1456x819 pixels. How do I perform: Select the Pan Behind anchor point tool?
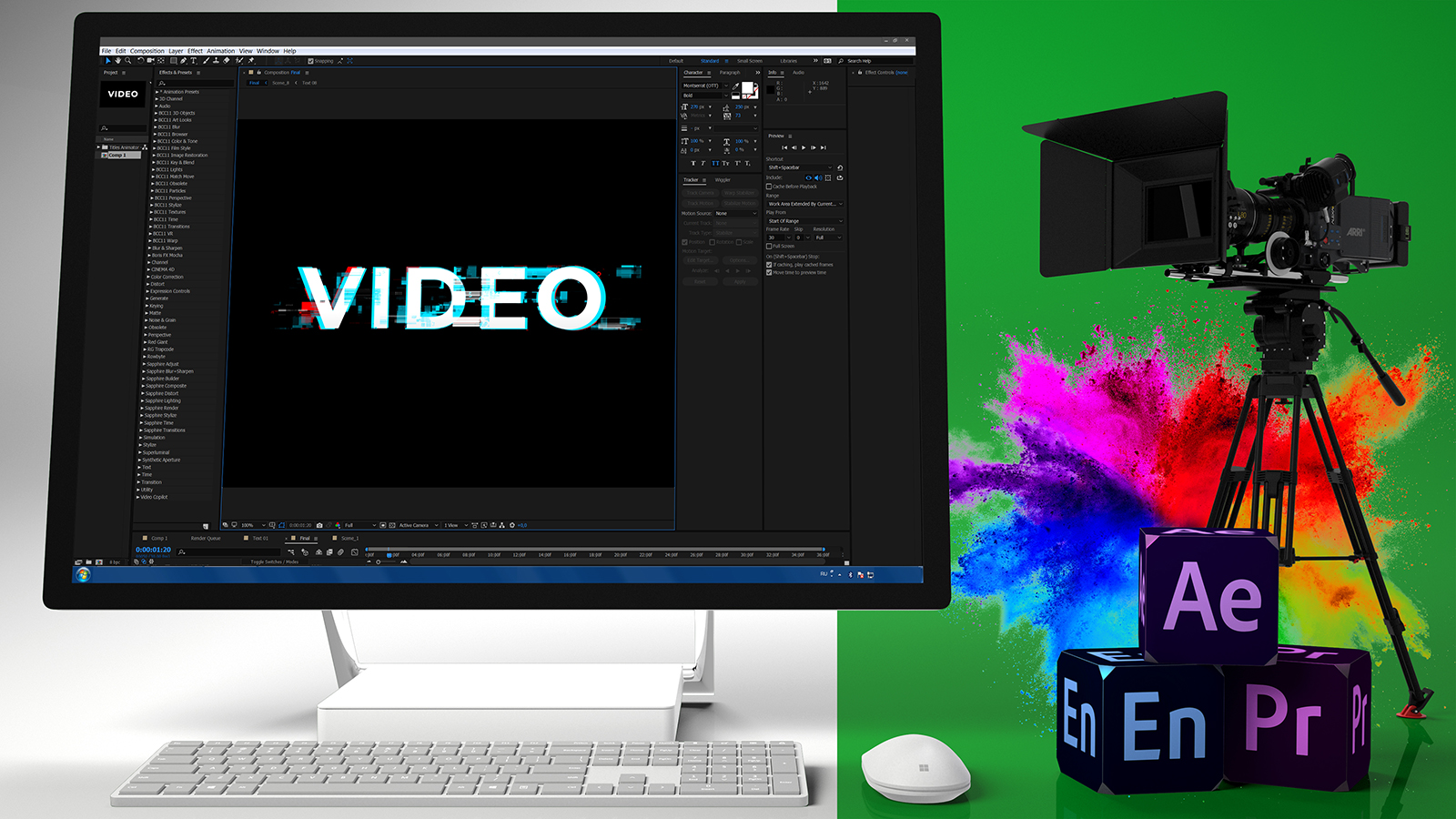tap(161, 61)
